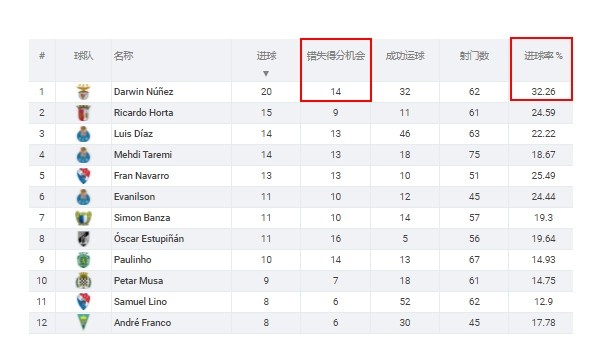Viewport: 600px width, 360px height.
Task: Sort by the 成功运球 column header
Action: [x=405, y=56]
